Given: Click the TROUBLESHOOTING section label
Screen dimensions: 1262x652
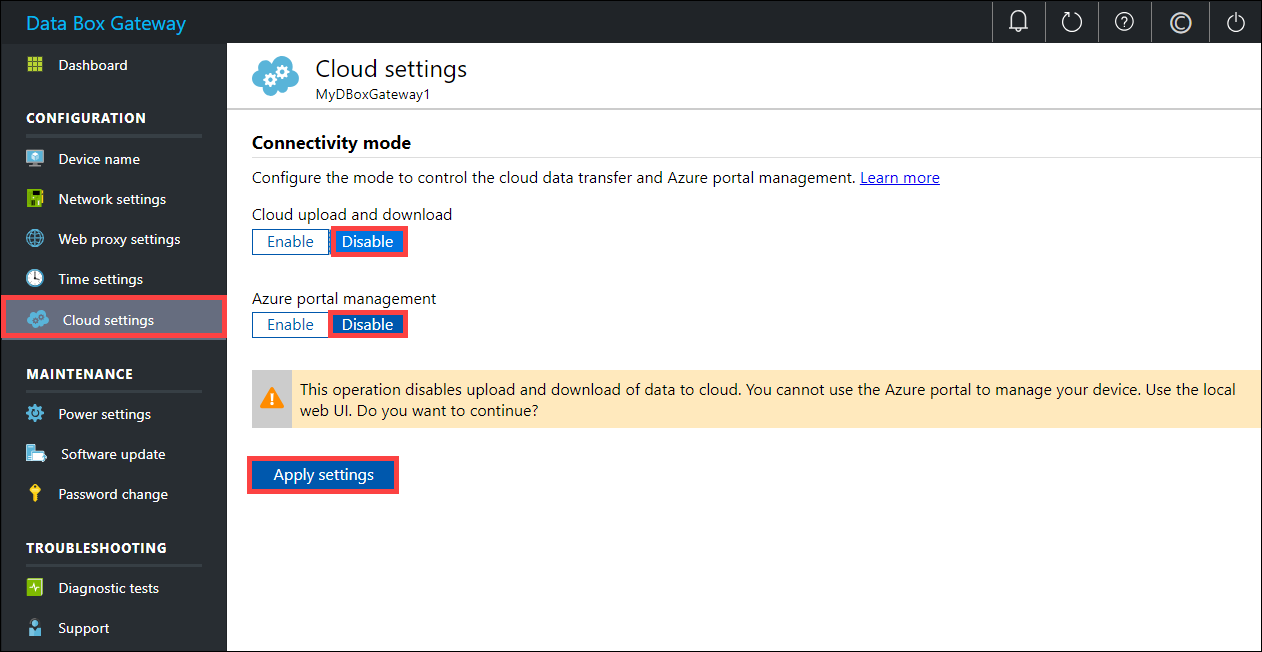Looking at the screenshot, I should coord(96,548).
